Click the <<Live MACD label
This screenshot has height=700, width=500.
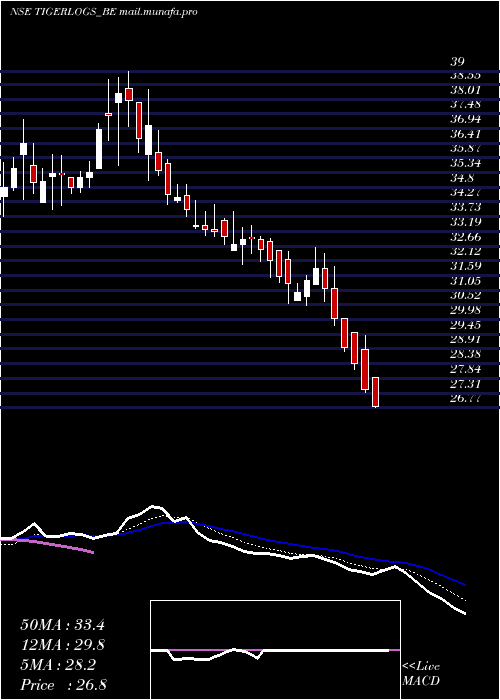coord(421,674)
